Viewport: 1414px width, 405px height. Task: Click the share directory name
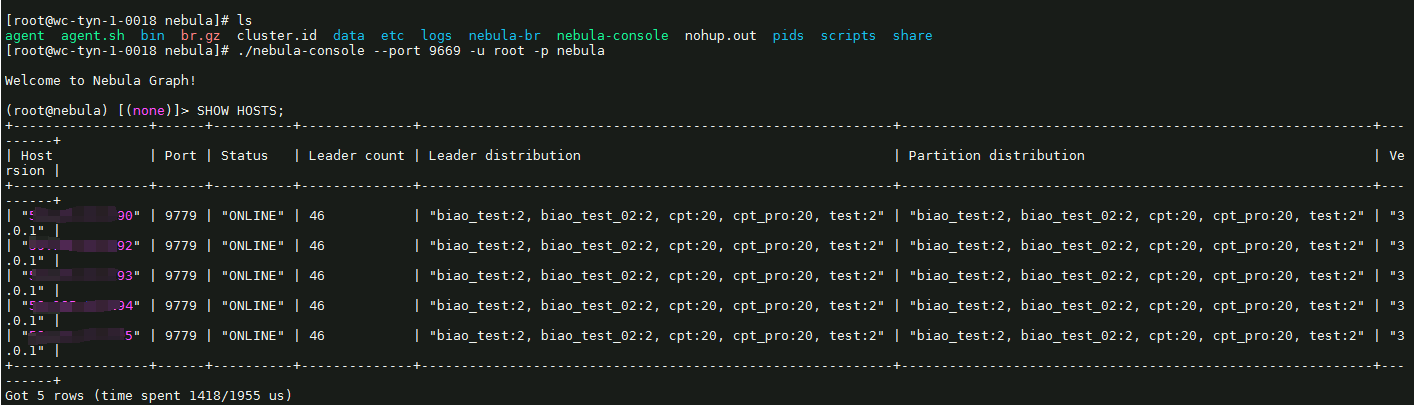[x=912, y=36]
